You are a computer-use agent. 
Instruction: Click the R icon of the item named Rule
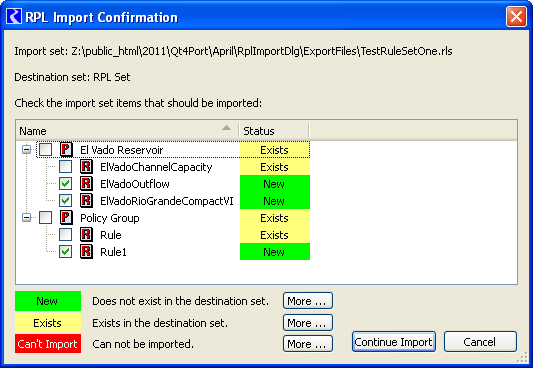pyautogui.click(x=86, y=234)
